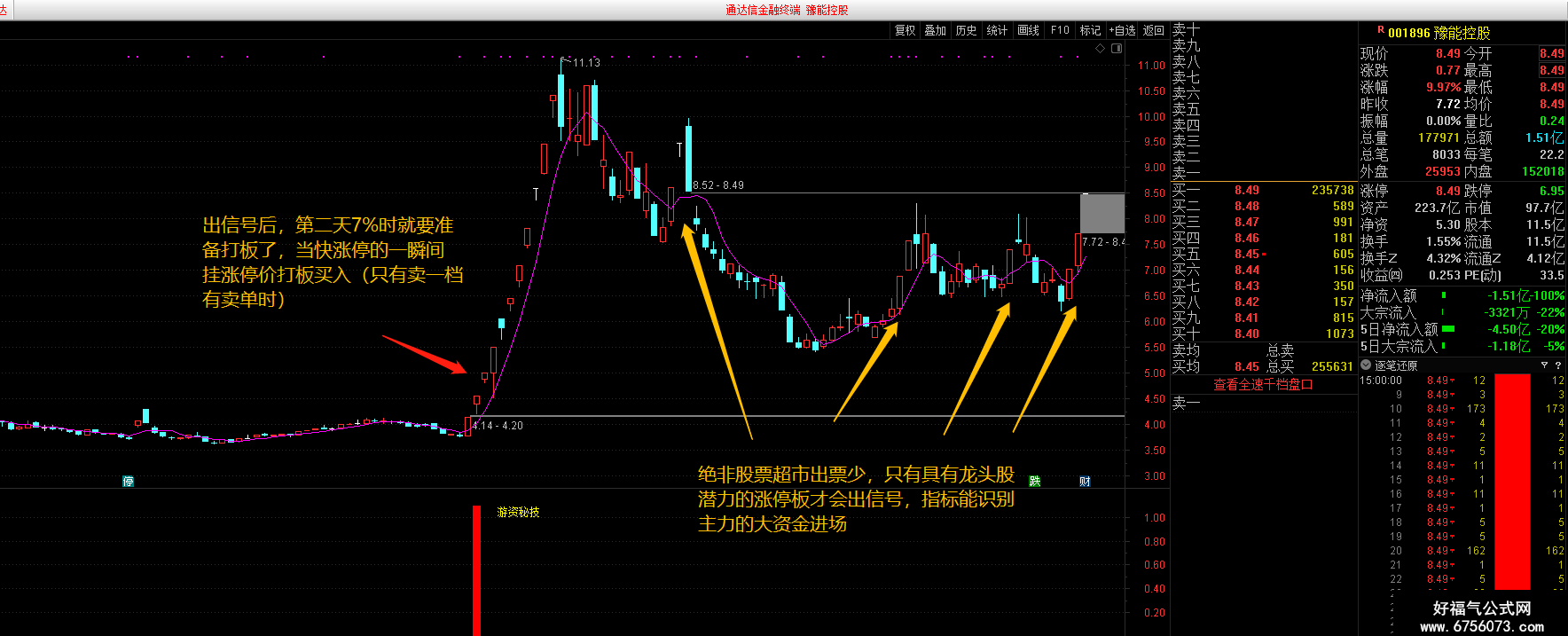This screenshot has height=636, width=1568.
Task: Open the 统计 statistics tab
Action: pyautogui.click(x=997, y=30)
